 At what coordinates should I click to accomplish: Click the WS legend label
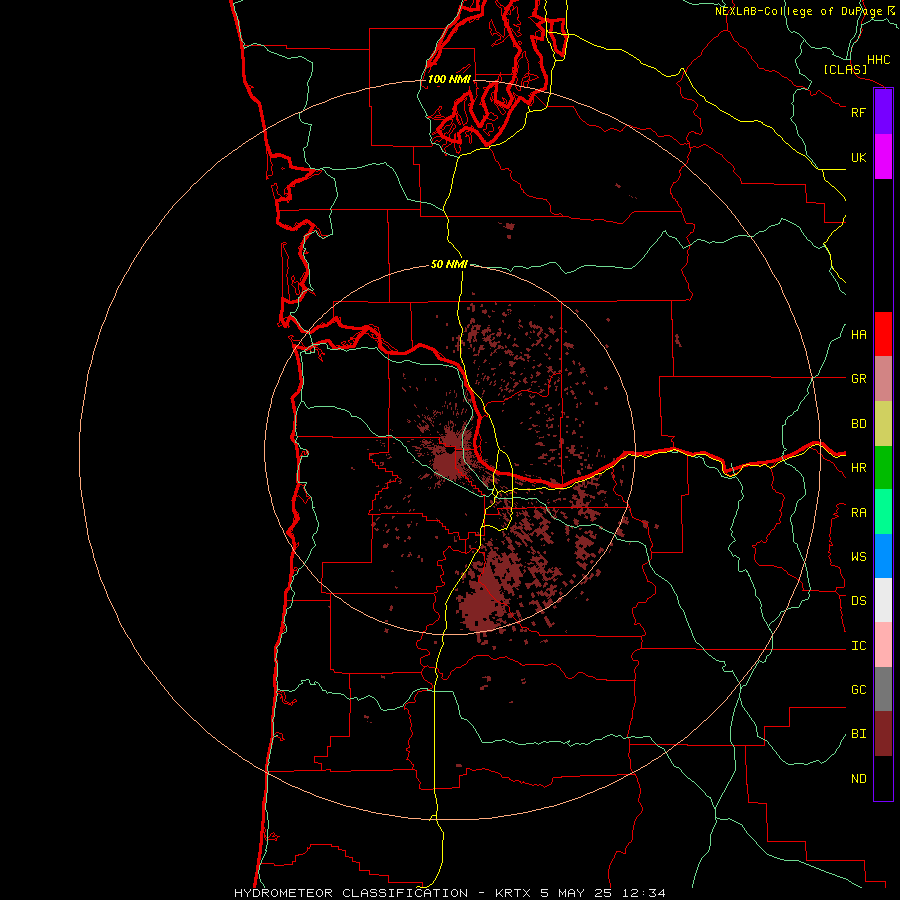click(x=858, y=557)
